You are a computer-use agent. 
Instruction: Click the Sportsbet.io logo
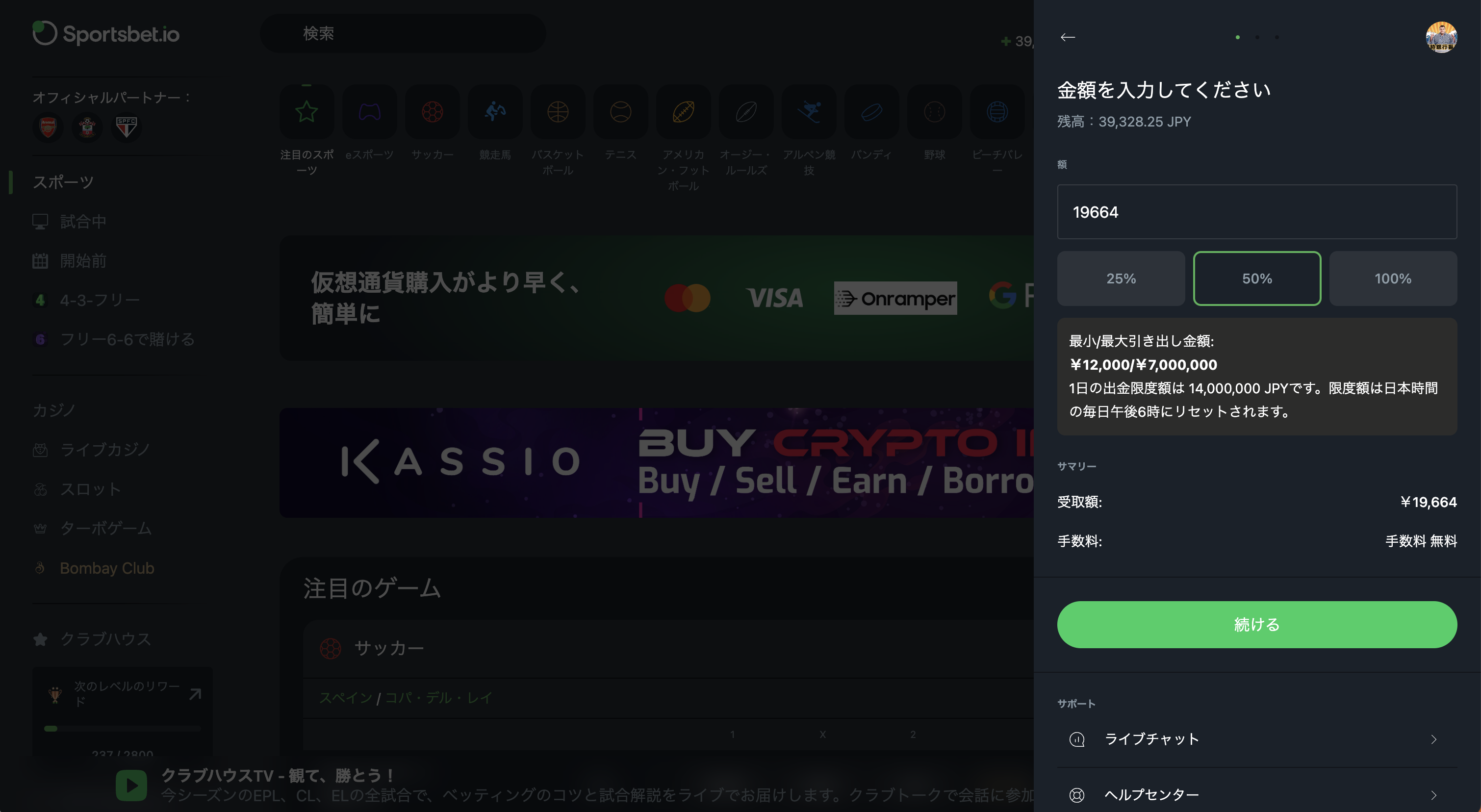pos(106,34)
